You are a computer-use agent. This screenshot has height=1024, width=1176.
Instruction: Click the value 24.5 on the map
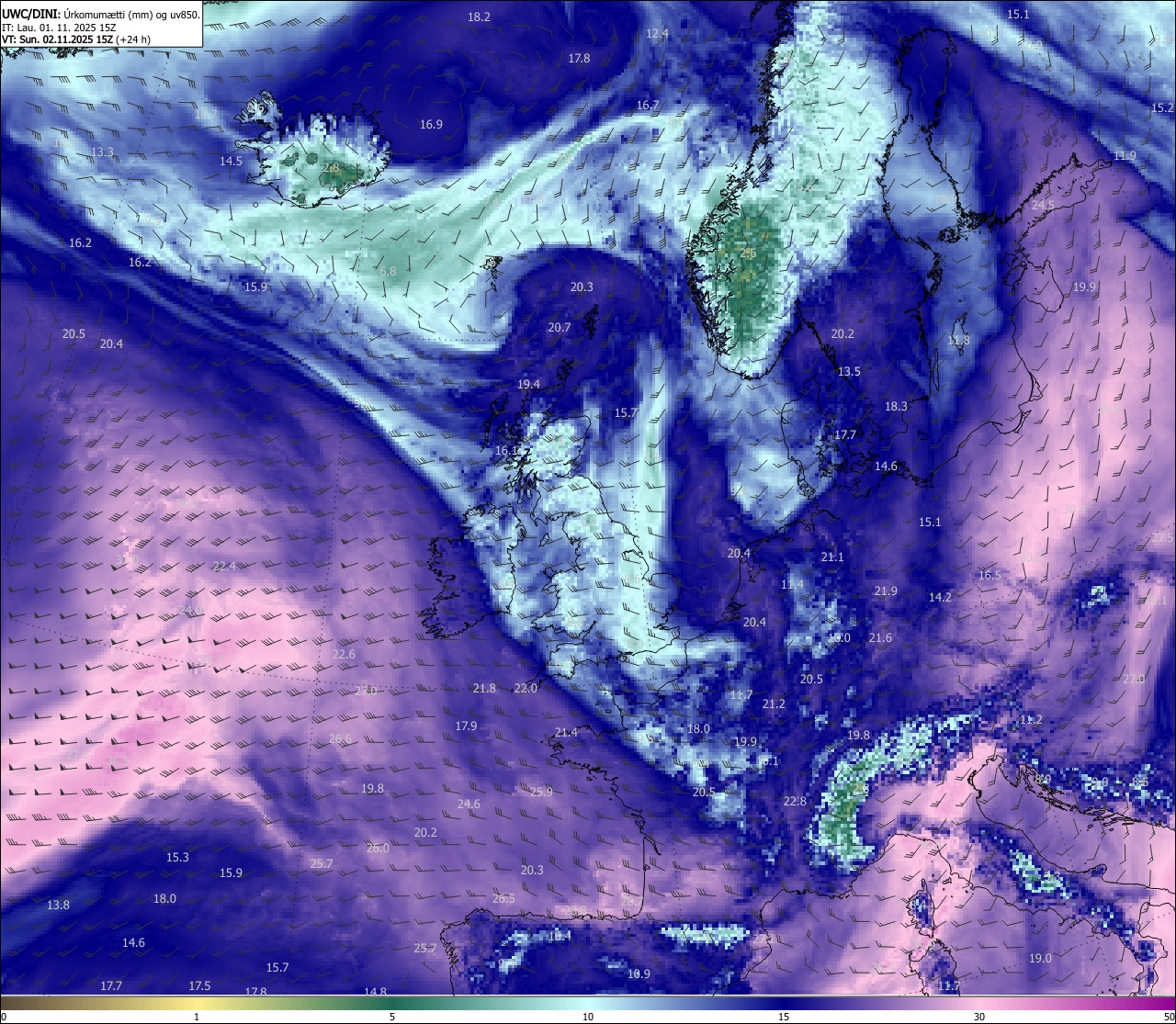point(1043,205)
